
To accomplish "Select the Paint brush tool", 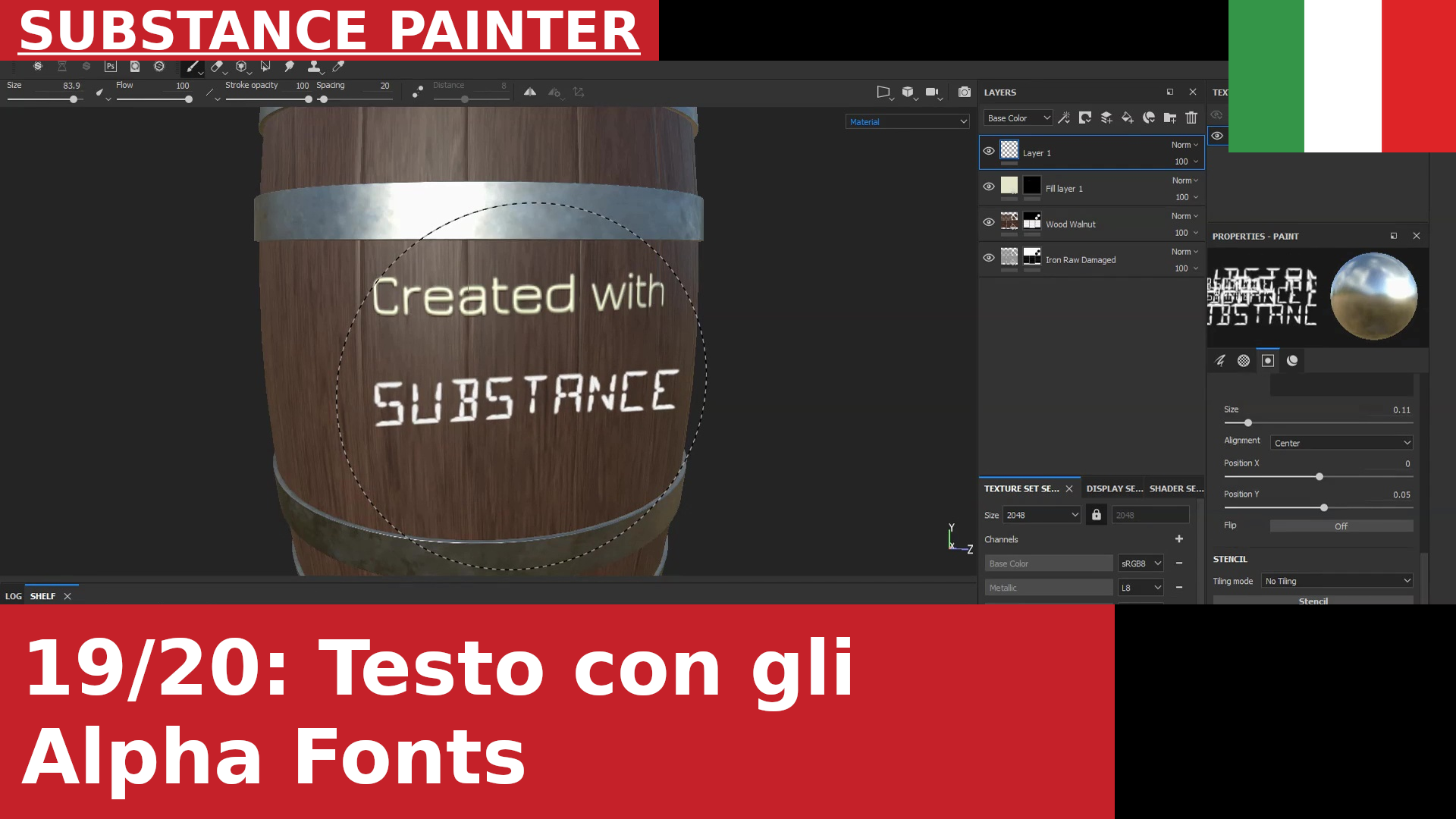I will pos(192,67).
